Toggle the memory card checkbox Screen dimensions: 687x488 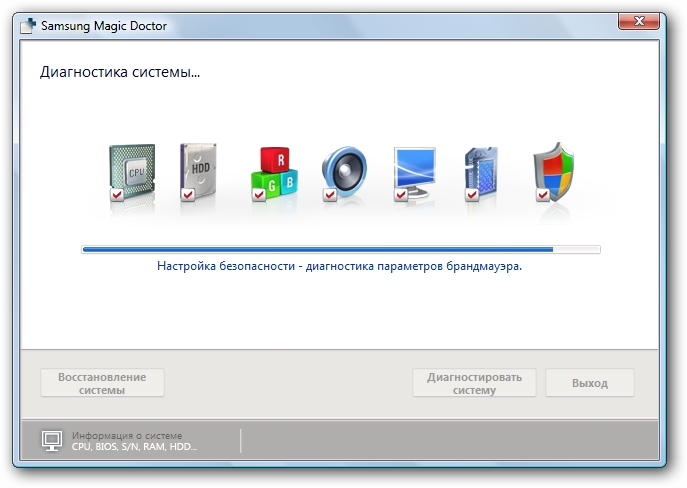pyautogui.click(x=471, y=194)
